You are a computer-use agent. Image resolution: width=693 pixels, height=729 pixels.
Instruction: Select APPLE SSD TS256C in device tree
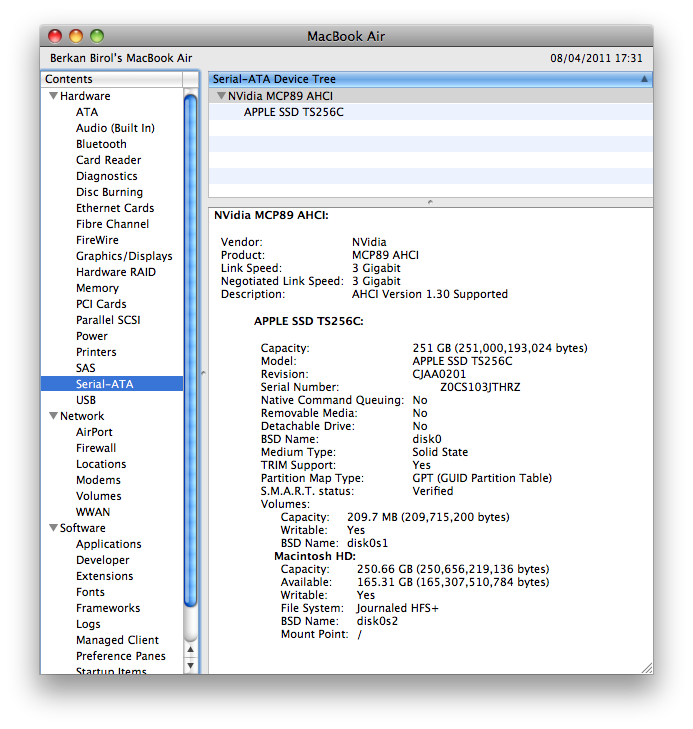pyautogui.click(x=294, y=112)
